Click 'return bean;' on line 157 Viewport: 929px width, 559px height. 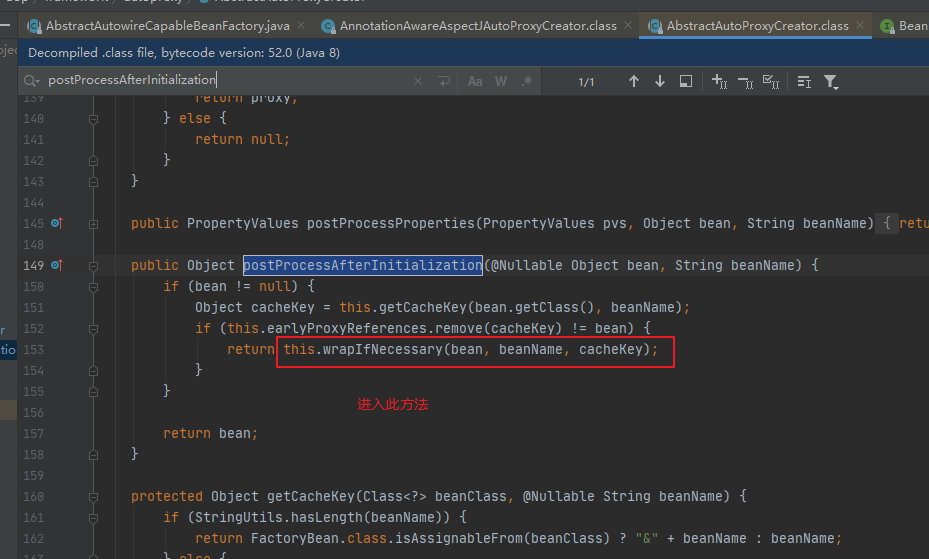(210, 433)
